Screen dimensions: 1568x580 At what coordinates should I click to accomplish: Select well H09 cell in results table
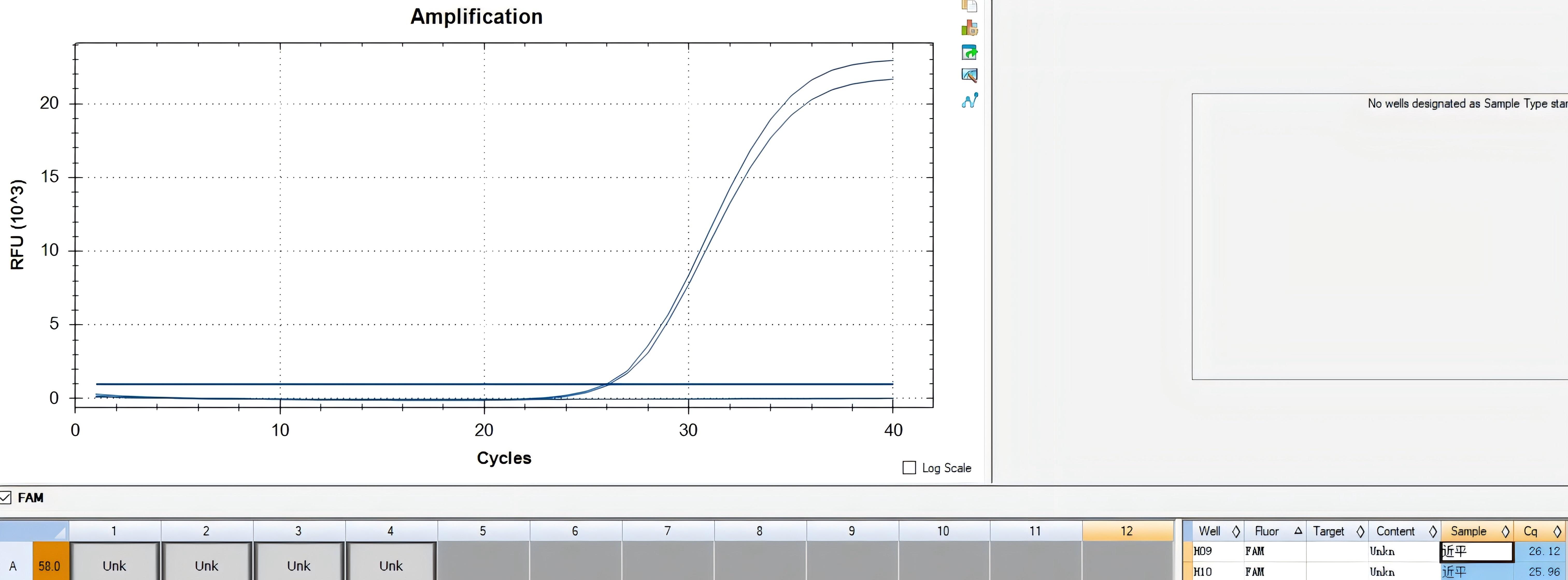[1218, 552]
